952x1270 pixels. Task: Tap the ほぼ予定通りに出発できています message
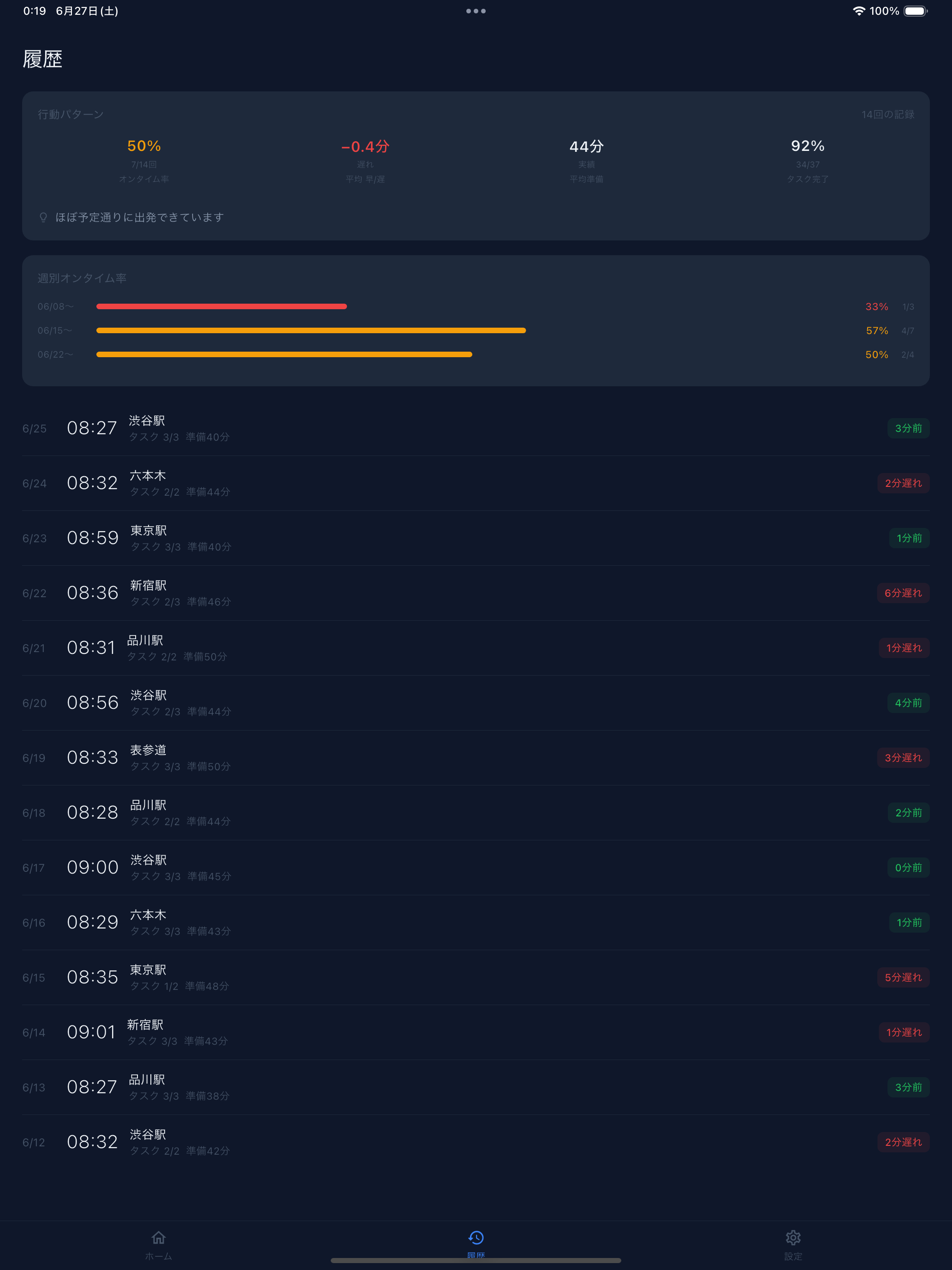[139, 218]
